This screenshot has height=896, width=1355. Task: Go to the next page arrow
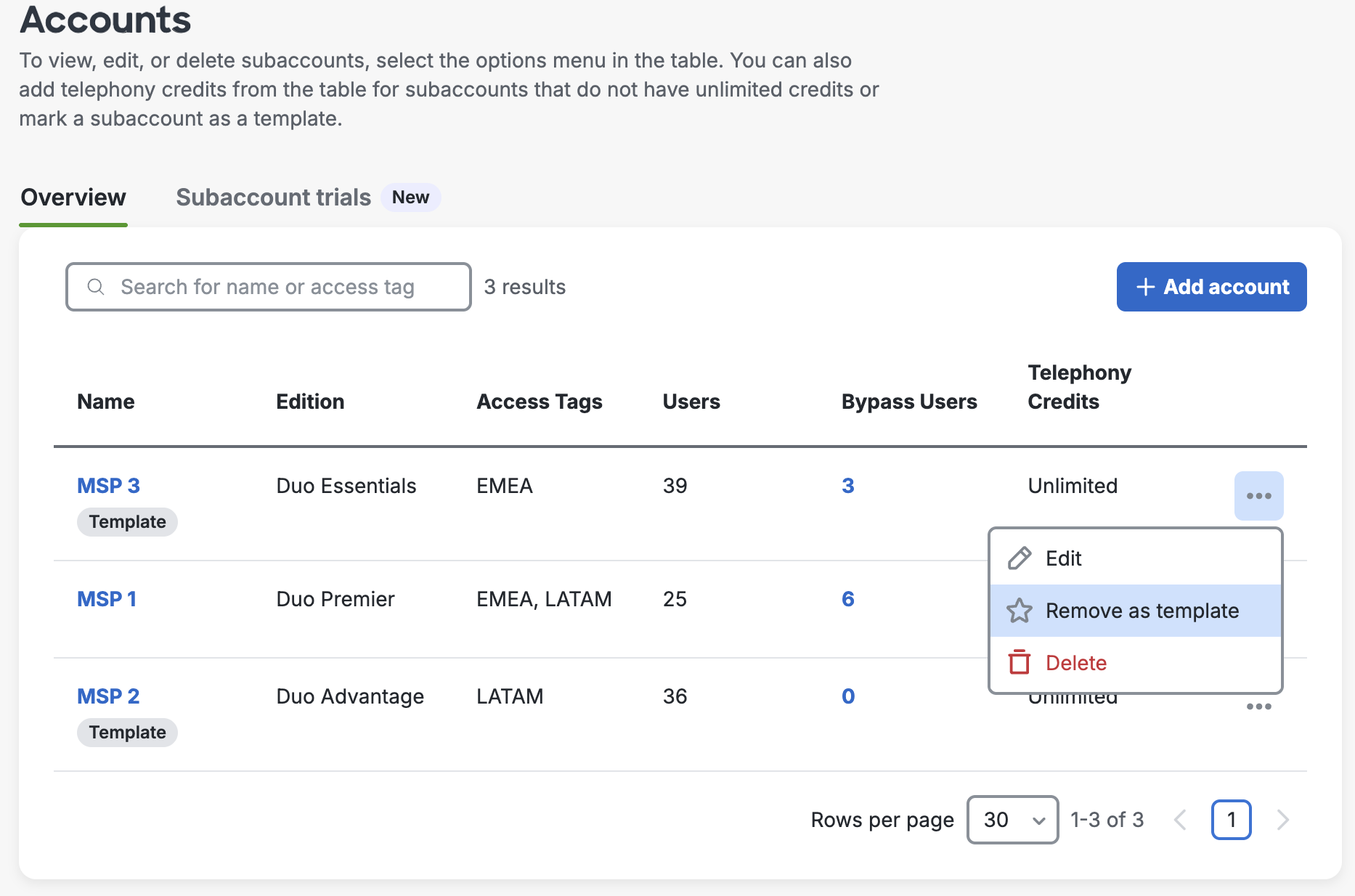pyautogui.click(x=1283, y=820)
